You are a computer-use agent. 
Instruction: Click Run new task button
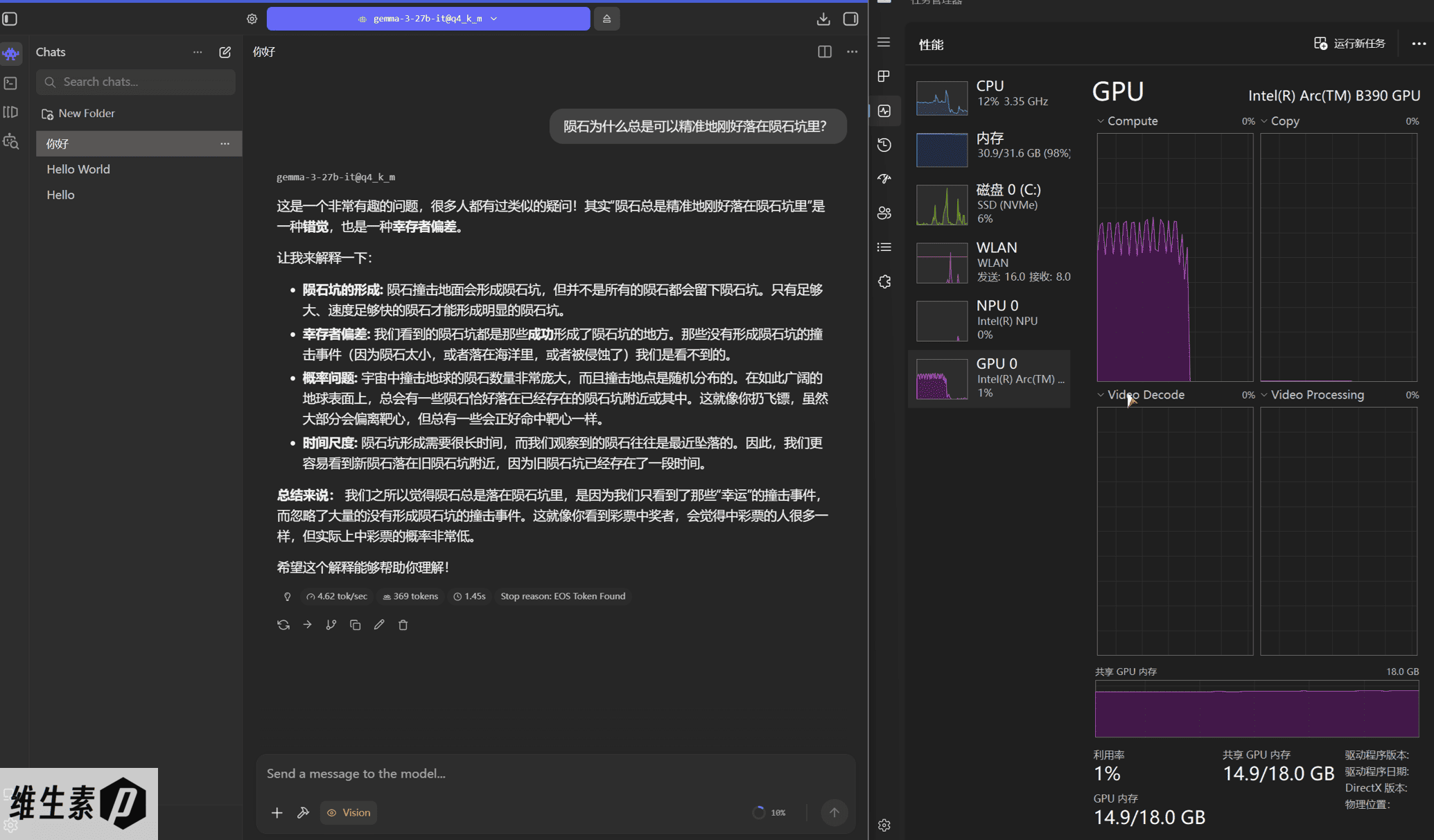(x=1349, y=44)
